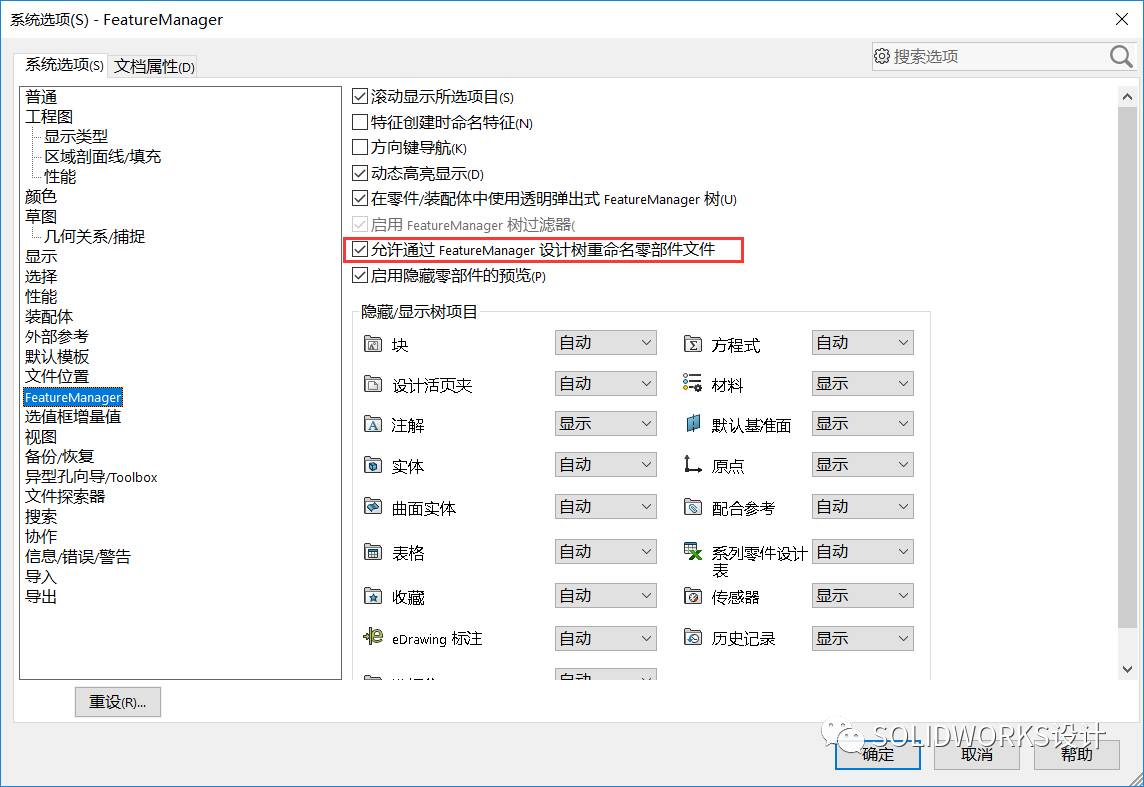Toggle 使用透明弹出式 FeatureManager 树 checkbox
Screen dimensions: 1144x787
360,198
